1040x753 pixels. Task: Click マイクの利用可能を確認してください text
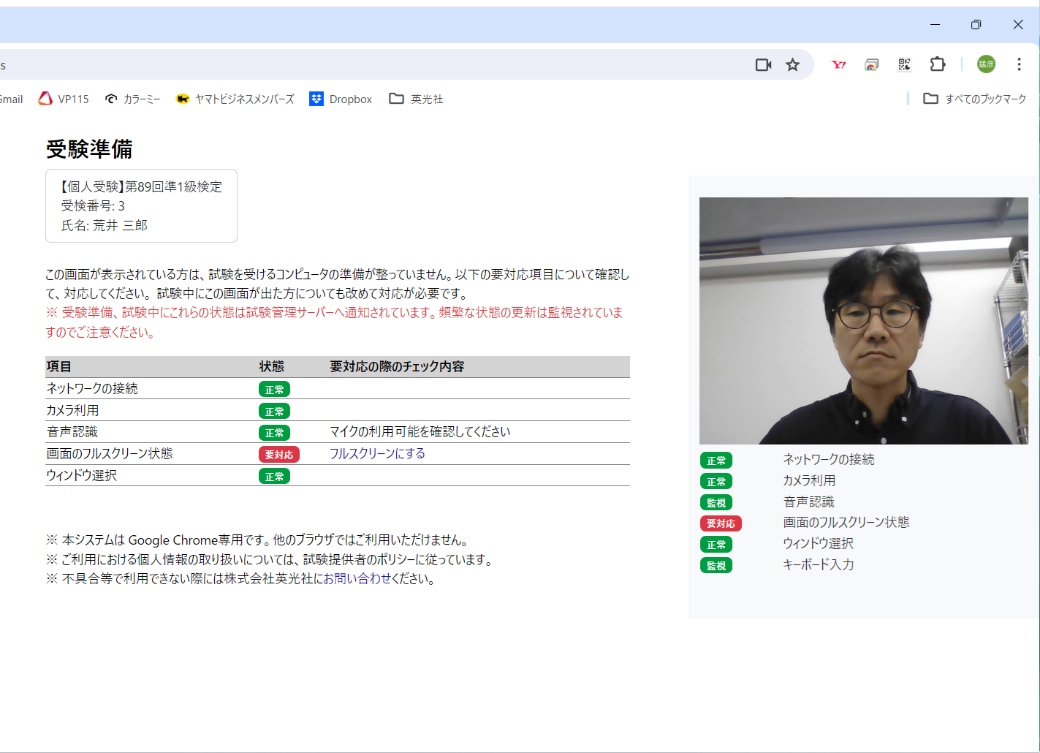(420, 432)
